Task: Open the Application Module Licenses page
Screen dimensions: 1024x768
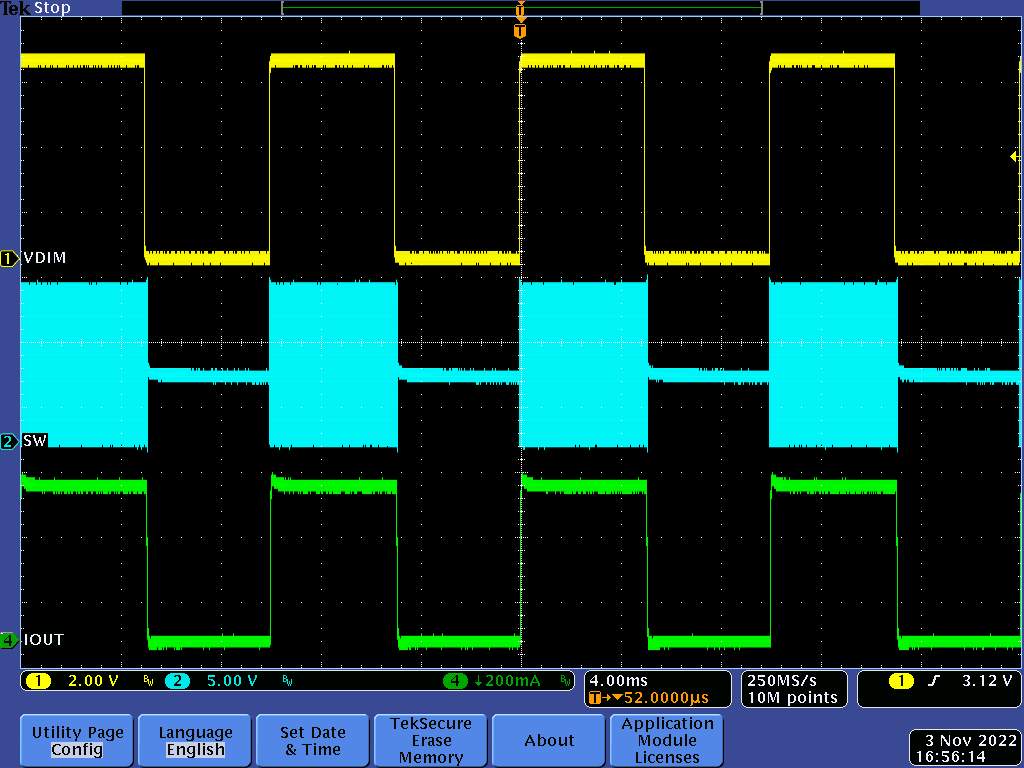Action: [x=667, y=740]
